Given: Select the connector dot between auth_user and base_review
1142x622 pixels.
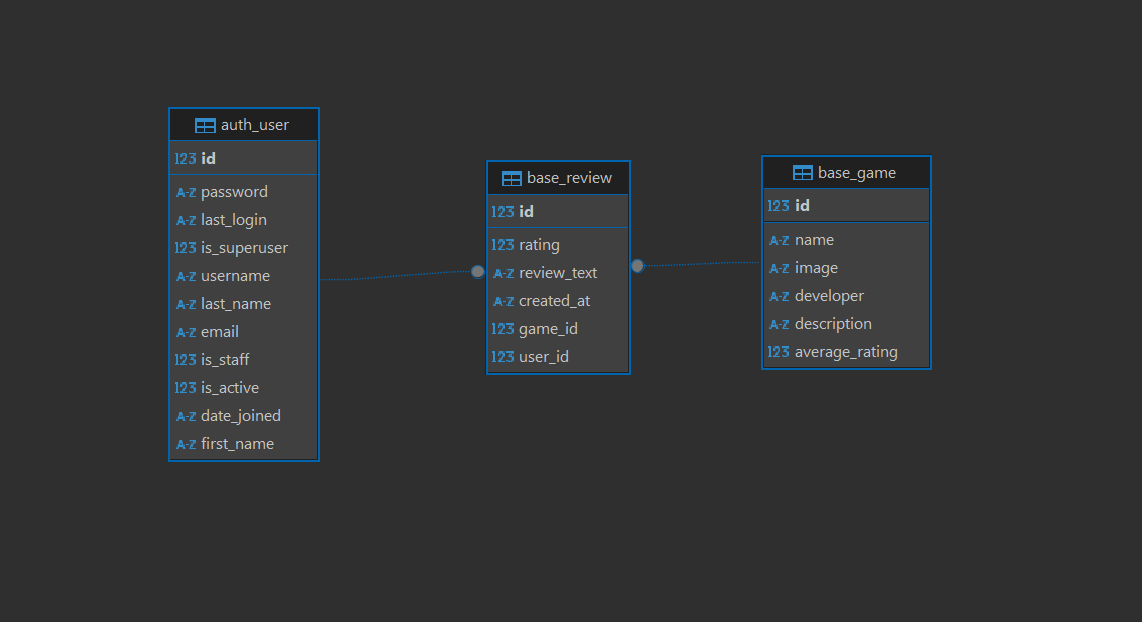Looking at the screenshot, I should point(477,271).
